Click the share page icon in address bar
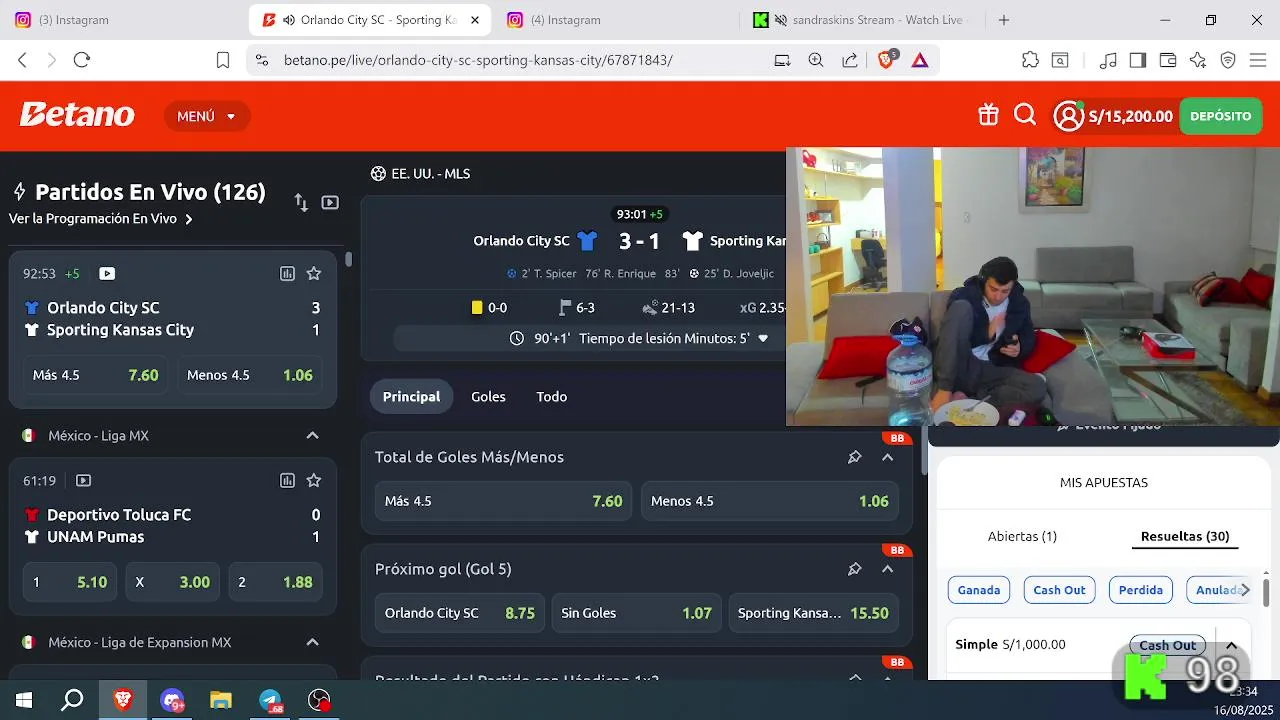 (x=850, y=60)
